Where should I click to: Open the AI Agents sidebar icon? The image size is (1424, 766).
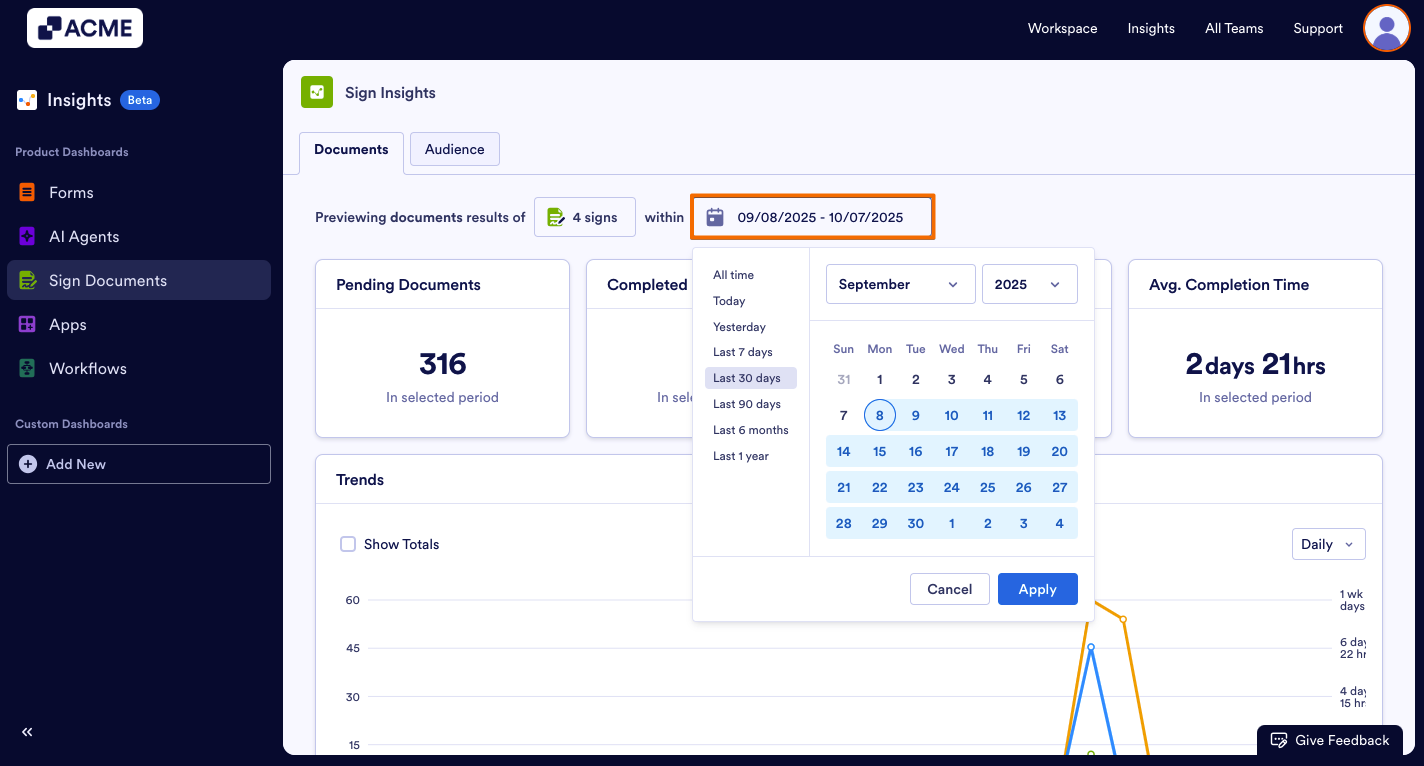coord(27,236)
